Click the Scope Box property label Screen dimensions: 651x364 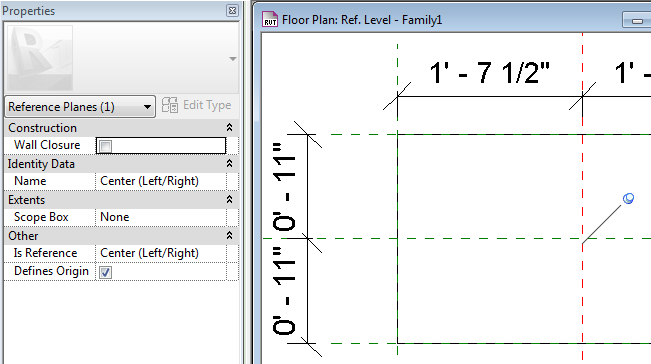point(41,217)
